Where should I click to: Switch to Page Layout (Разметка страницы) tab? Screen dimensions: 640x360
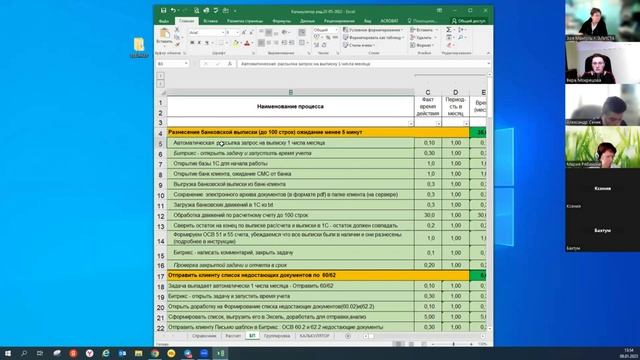[x=245, y=21]
